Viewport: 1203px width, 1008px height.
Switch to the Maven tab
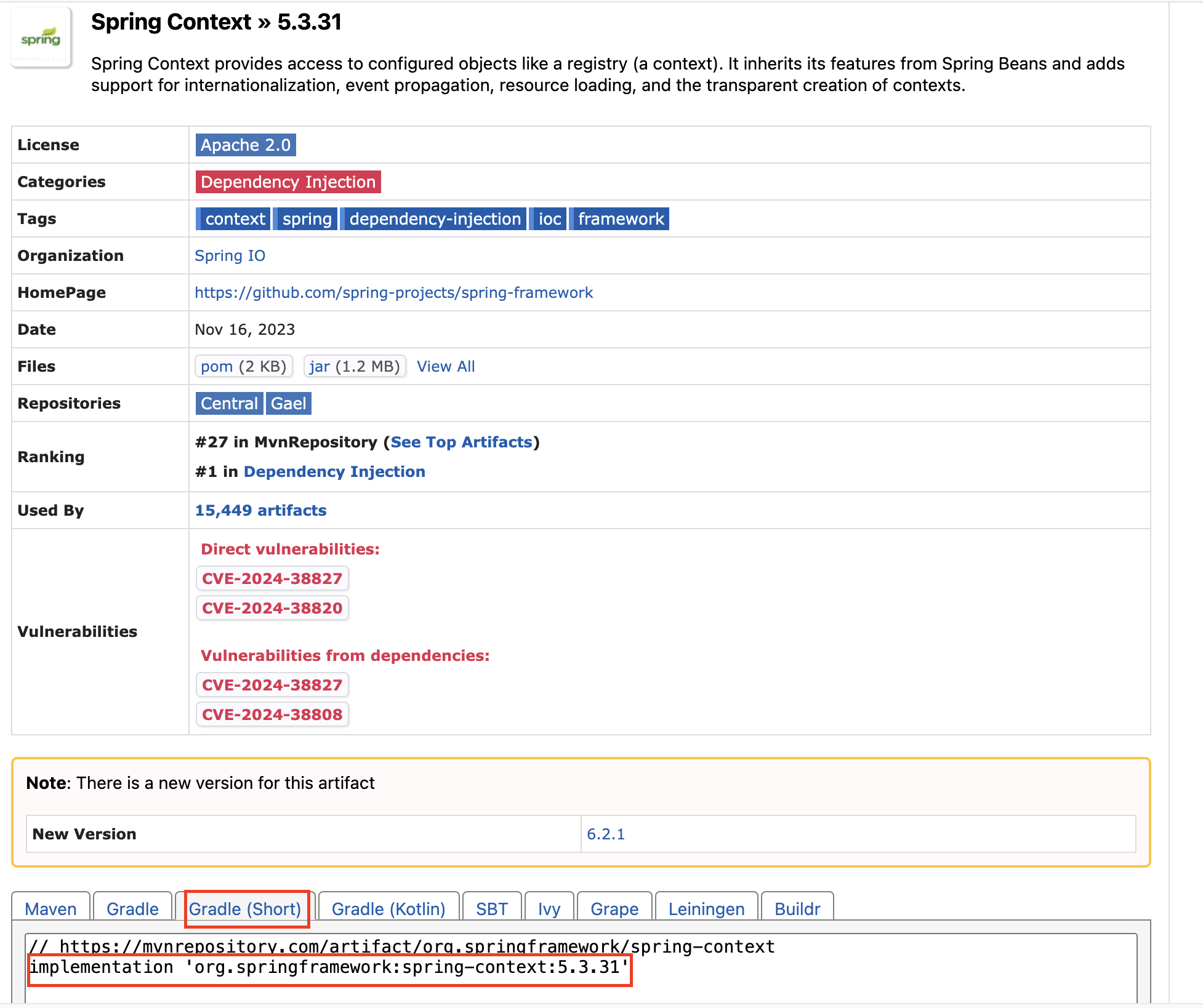tap(50, 909)
